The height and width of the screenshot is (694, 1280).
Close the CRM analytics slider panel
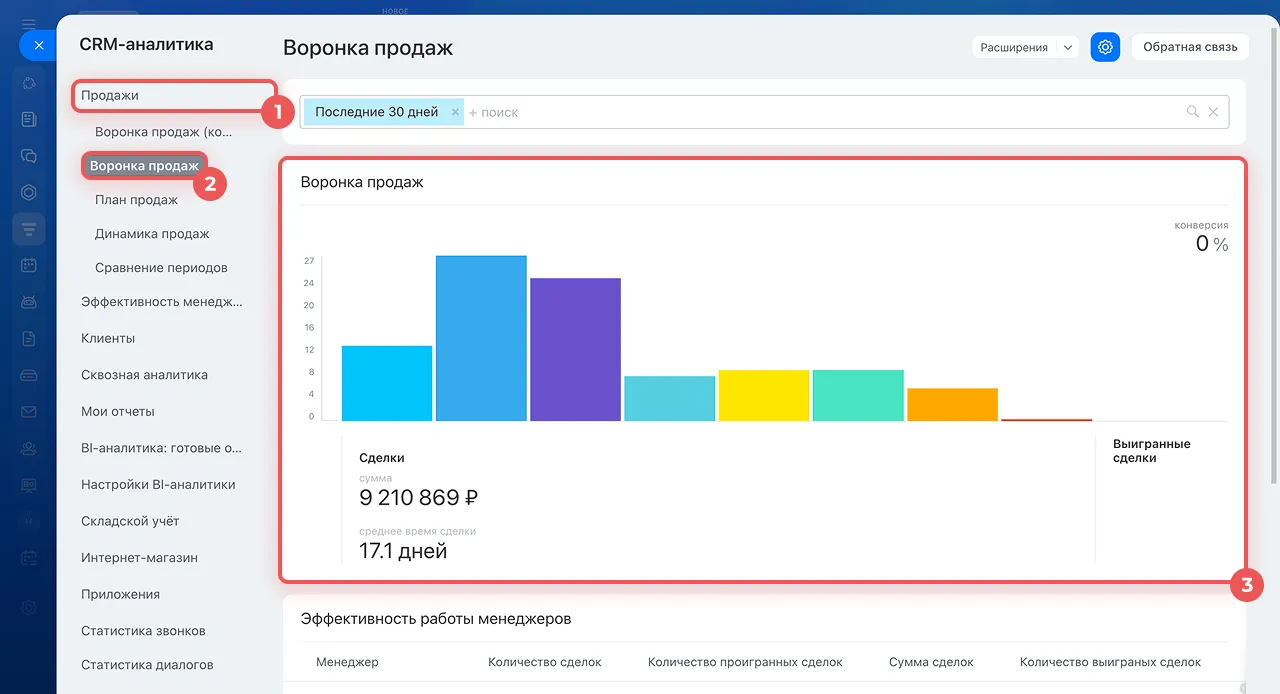click(38, 46)
